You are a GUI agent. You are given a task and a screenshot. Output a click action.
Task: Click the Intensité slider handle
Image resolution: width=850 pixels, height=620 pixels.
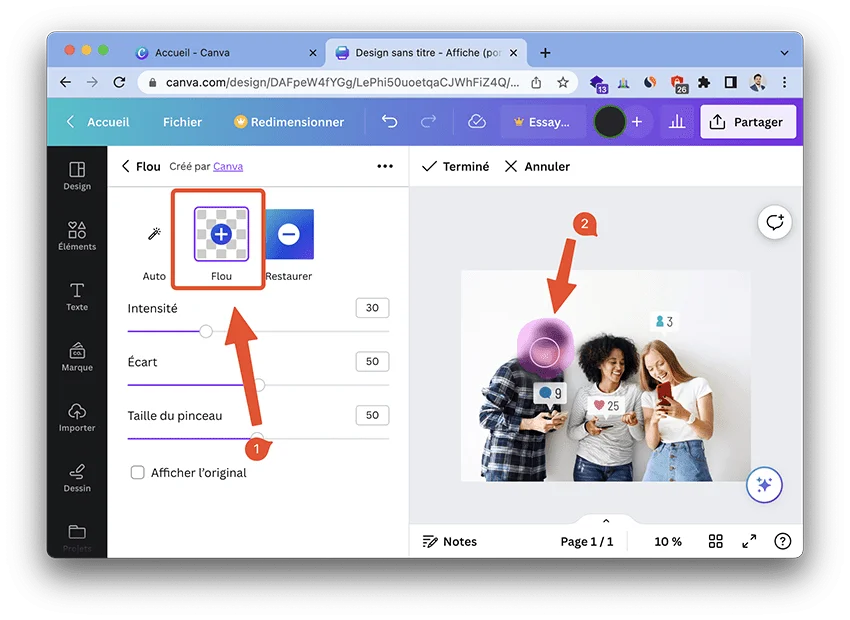tap(206, 331)
